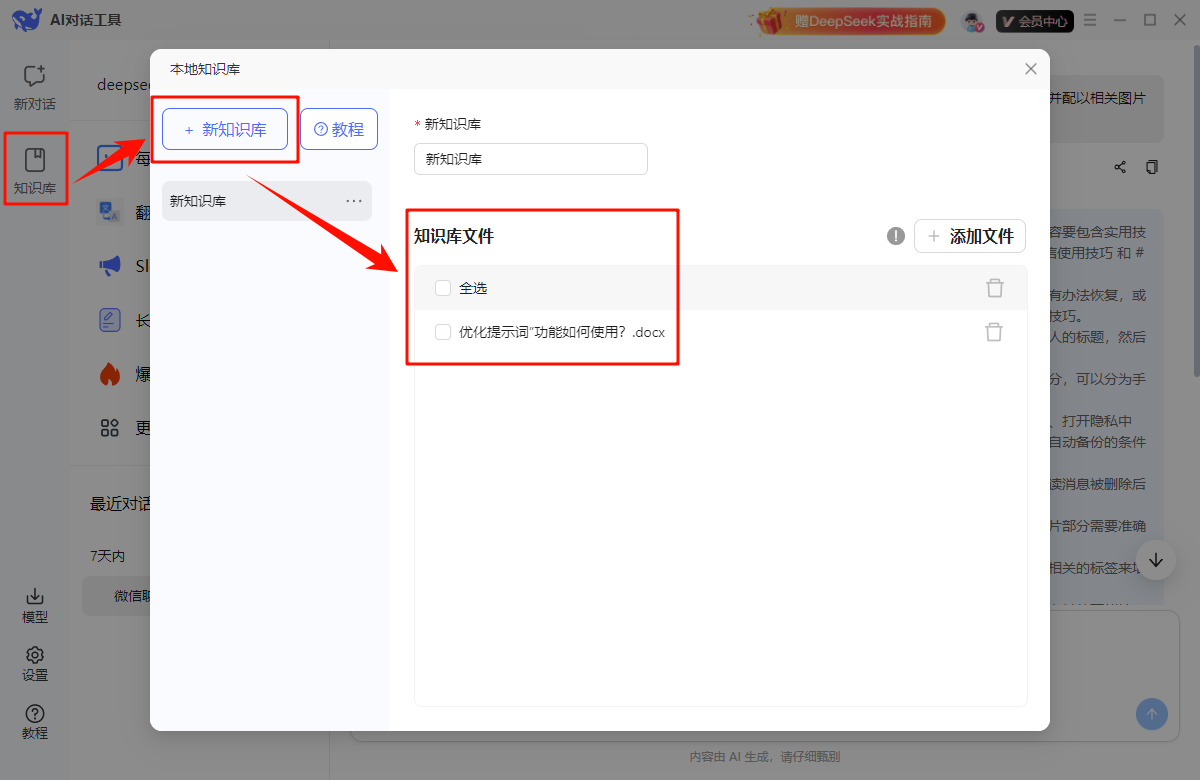The height and width of the screenshot is (780, 1200).
Task: Check the 优化提示词 docx file checkbox
Action: [442, 332]
